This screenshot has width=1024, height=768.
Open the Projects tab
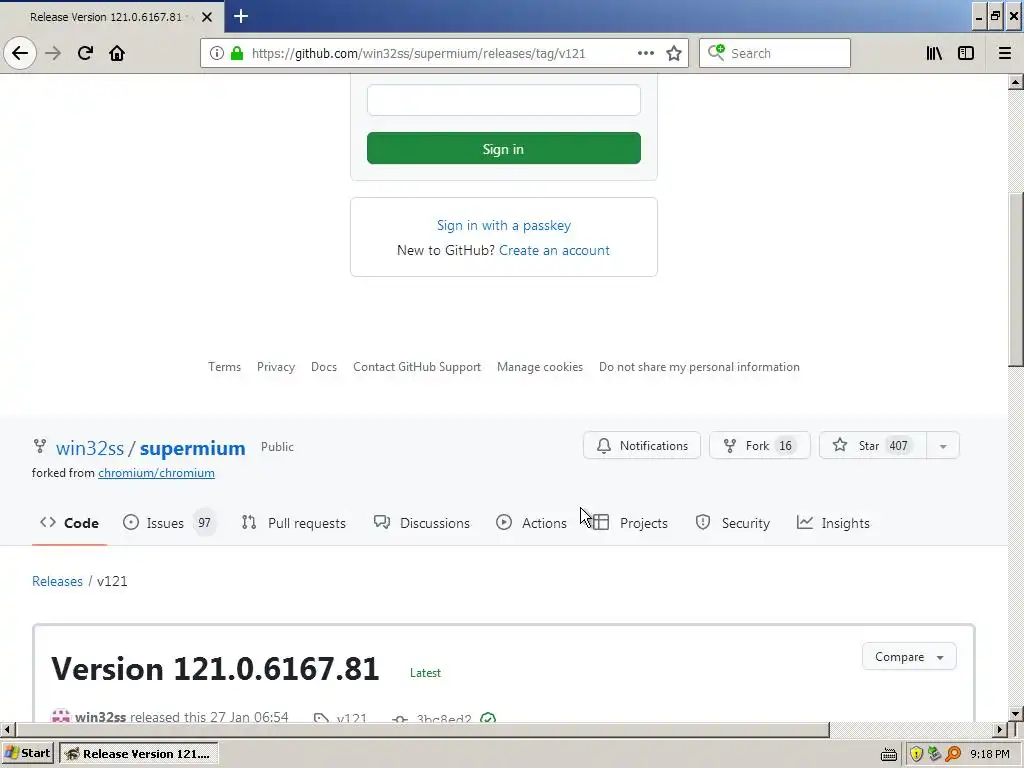[x=630, y=523]
